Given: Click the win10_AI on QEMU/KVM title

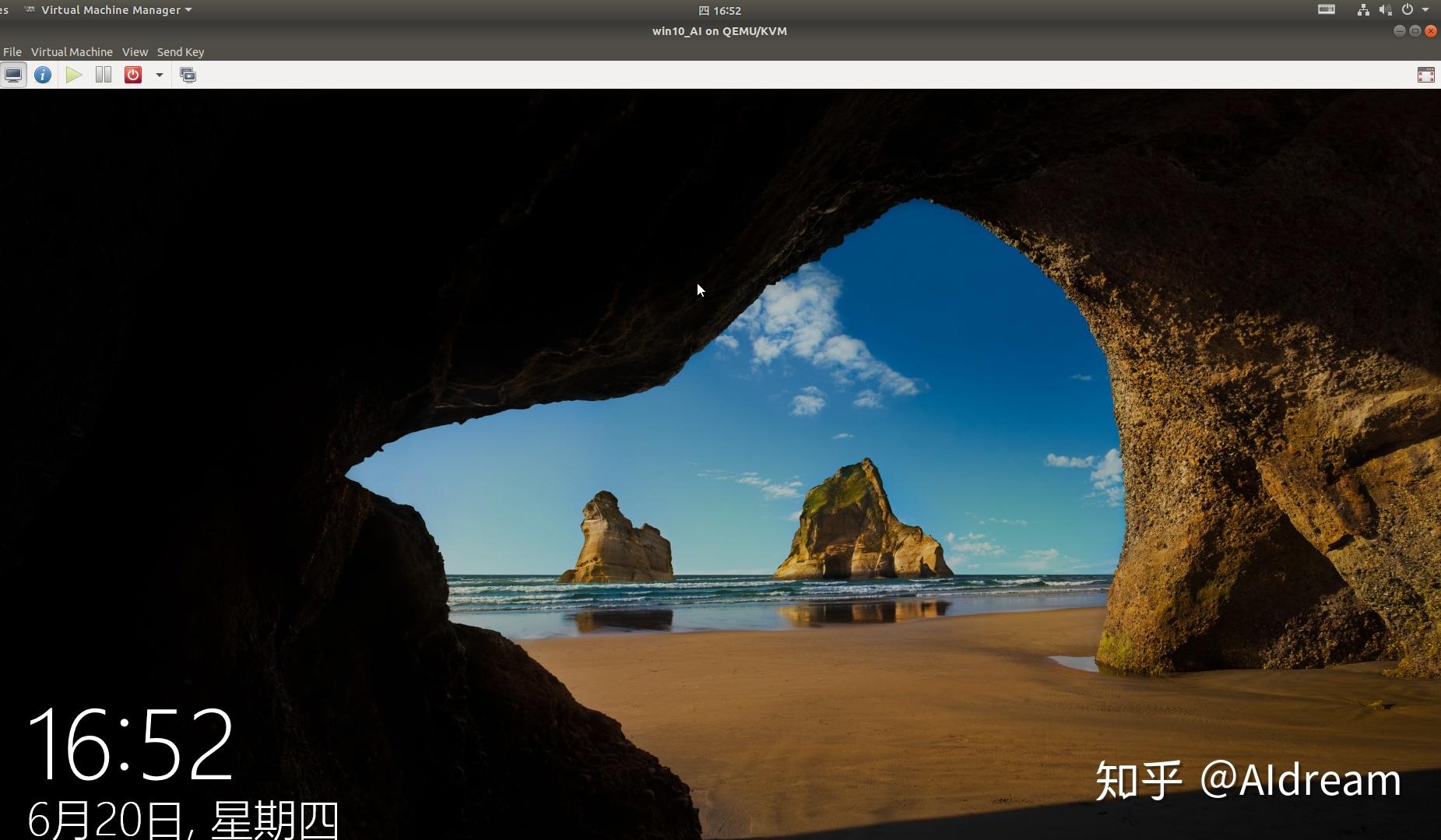Looking at the screenshot, I should (x=719, y=31).
